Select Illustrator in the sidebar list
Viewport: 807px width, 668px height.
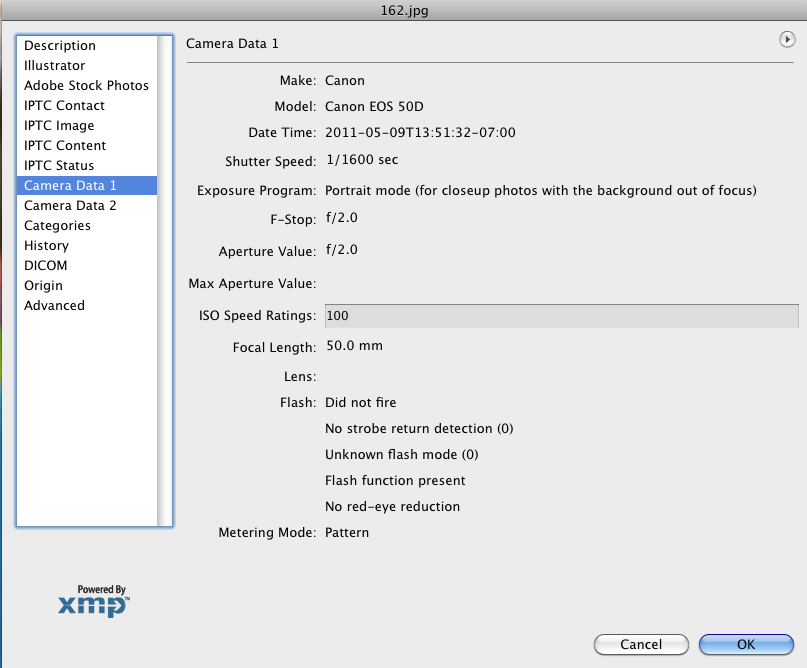click(x=55, y=65)
